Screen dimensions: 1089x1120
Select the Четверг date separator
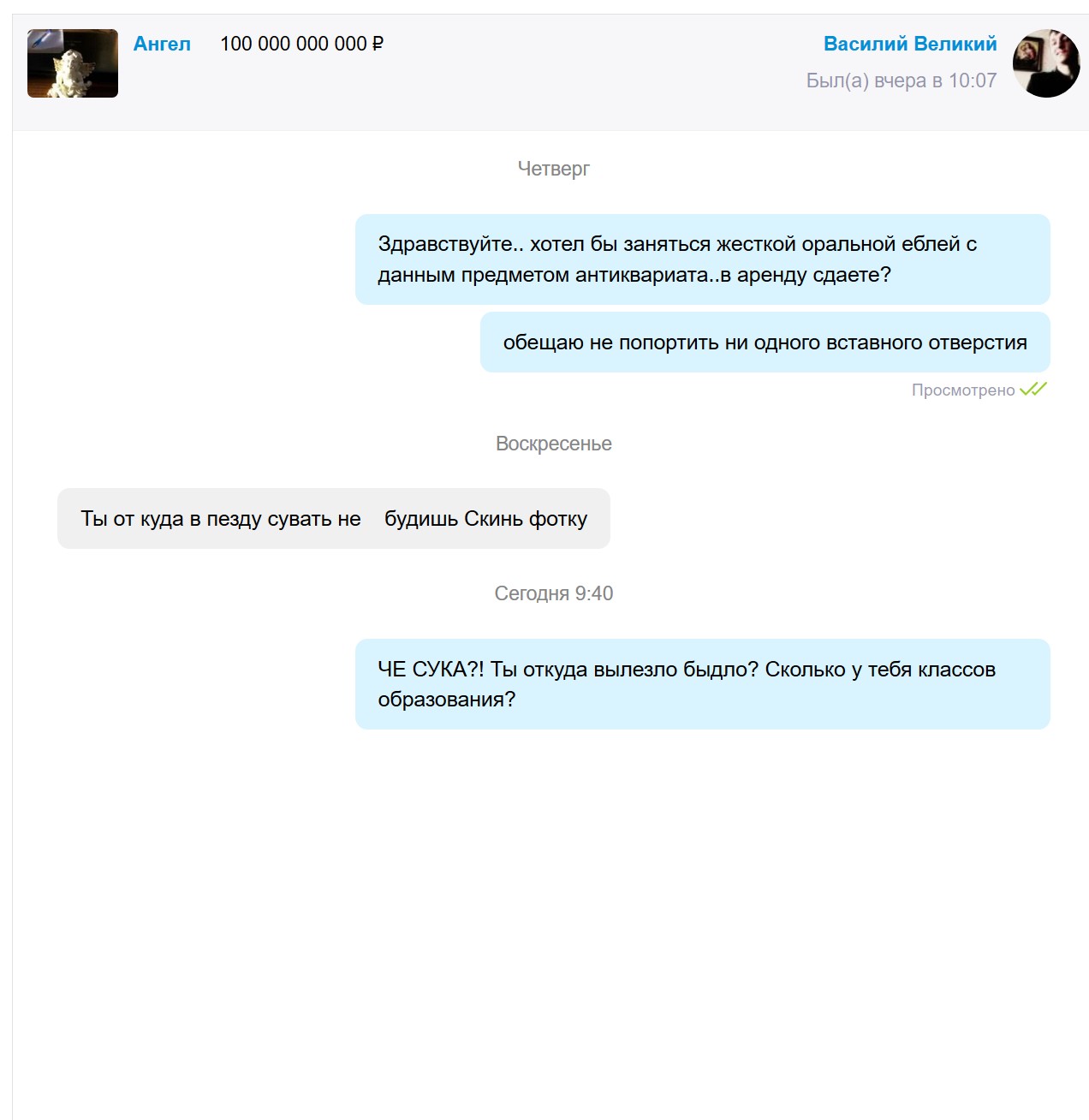pyautogui.click(x=554, y=169)
